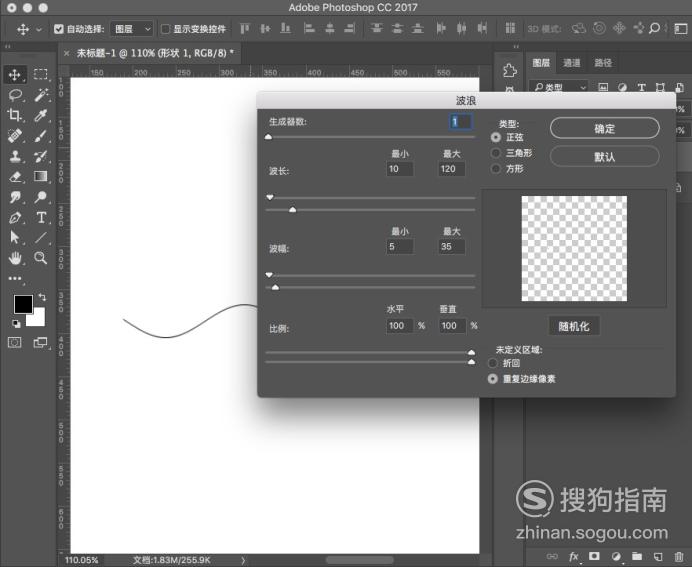This screenshot has width=692, height=567.
Task: Click the 比例 水平 percent field
Action: coord(400,326)
